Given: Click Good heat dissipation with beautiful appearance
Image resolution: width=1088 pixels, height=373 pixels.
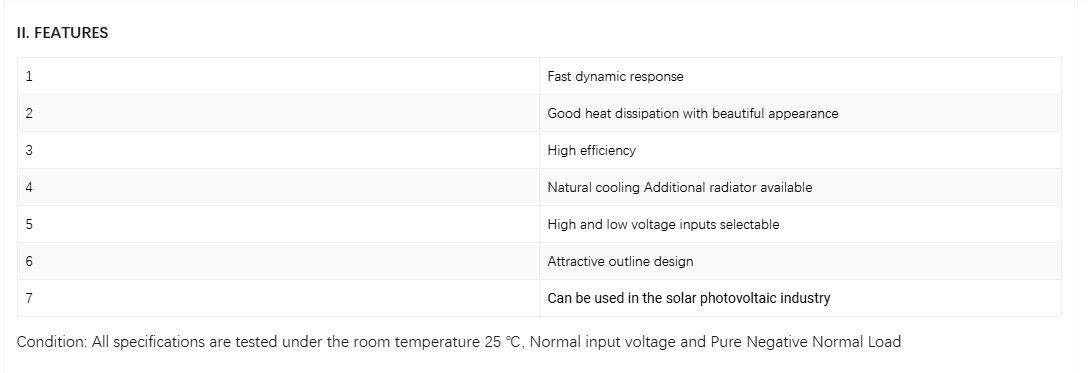Looking at the screenshot, I should point(692,114).
